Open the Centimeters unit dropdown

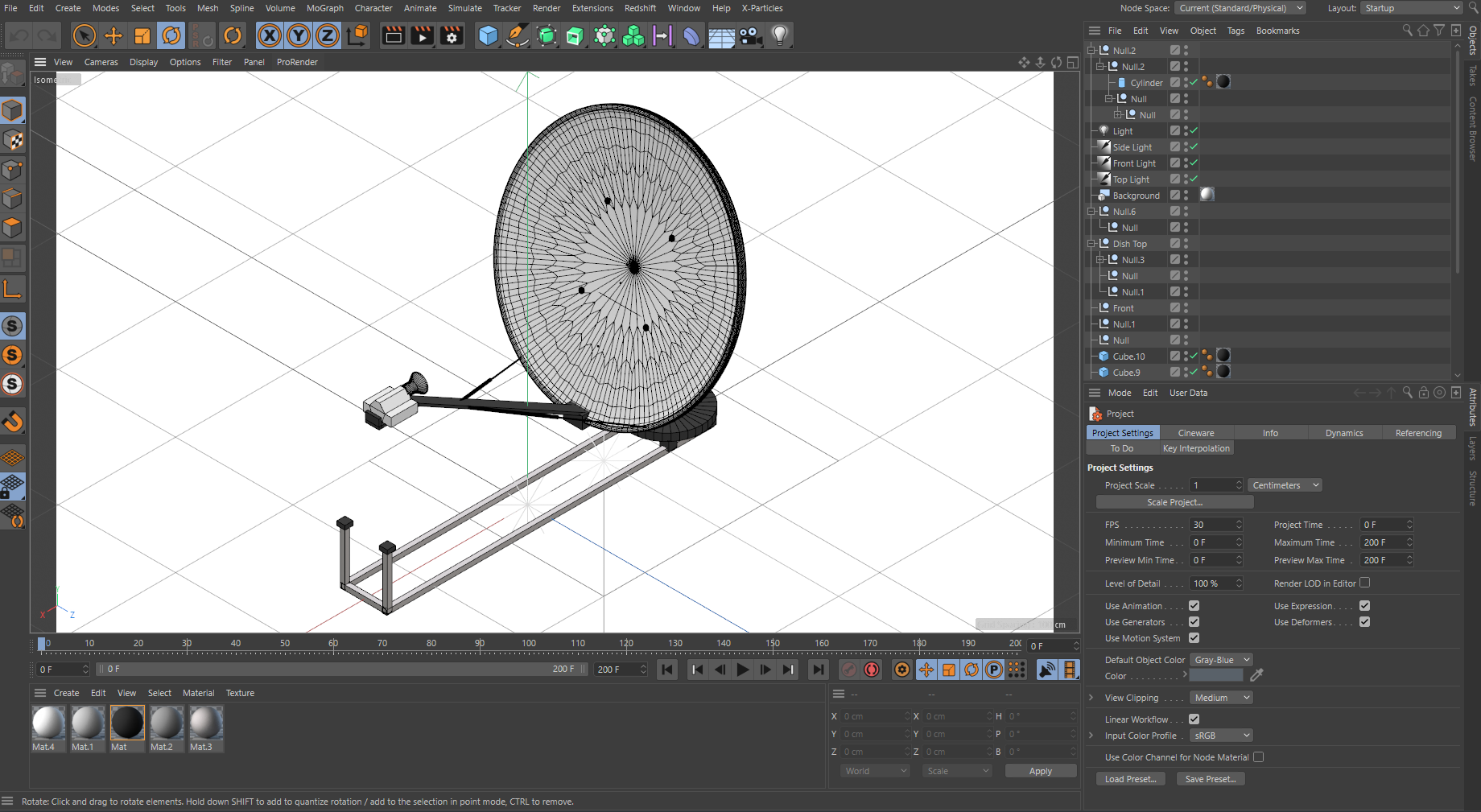coord(1285,485)
